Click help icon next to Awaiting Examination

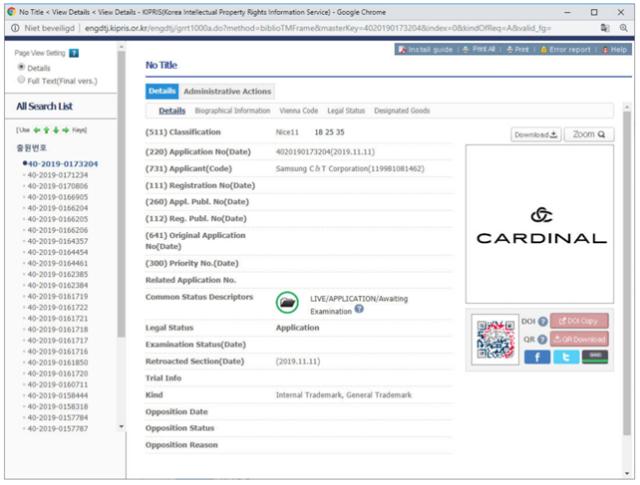[359, 310]
